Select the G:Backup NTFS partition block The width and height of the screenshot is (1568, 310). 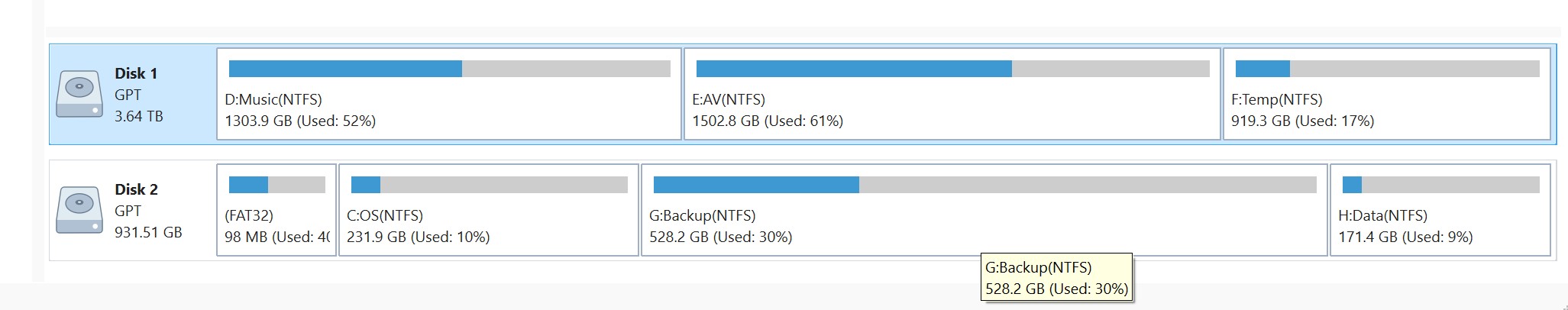(984, 210)
